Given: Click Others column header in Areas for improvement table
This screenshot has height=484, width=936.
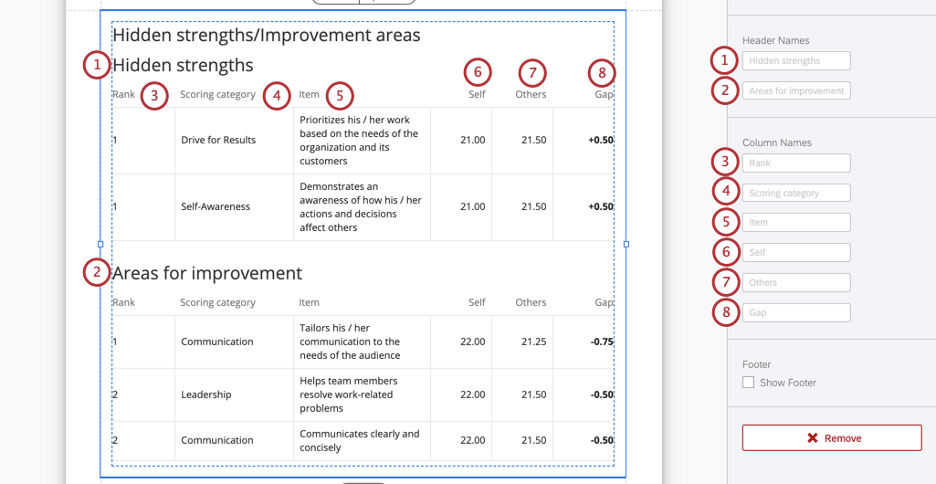Looking at the screenshot, I should [x=531, y=303].
